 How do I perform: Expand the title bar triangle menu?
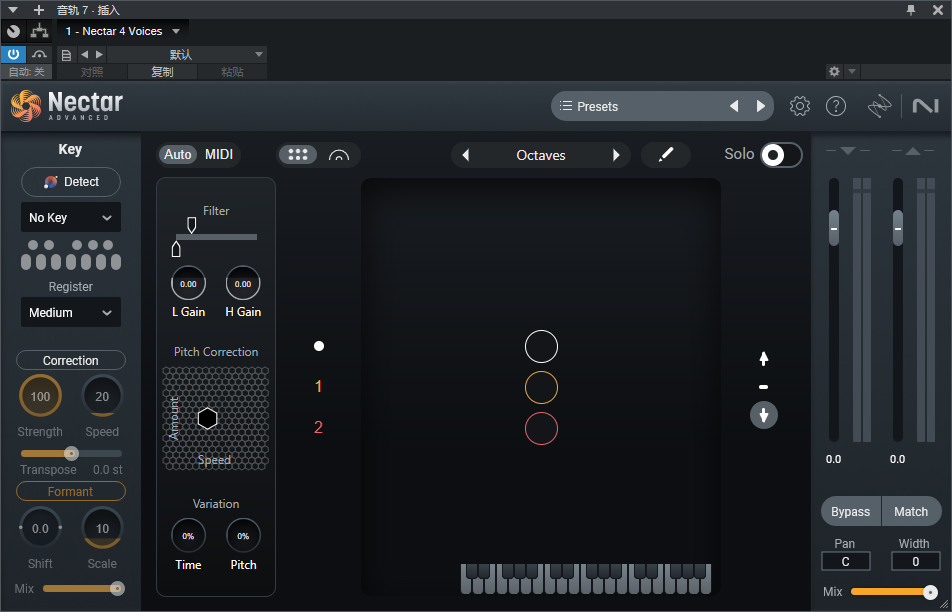(x=13, y=10)
